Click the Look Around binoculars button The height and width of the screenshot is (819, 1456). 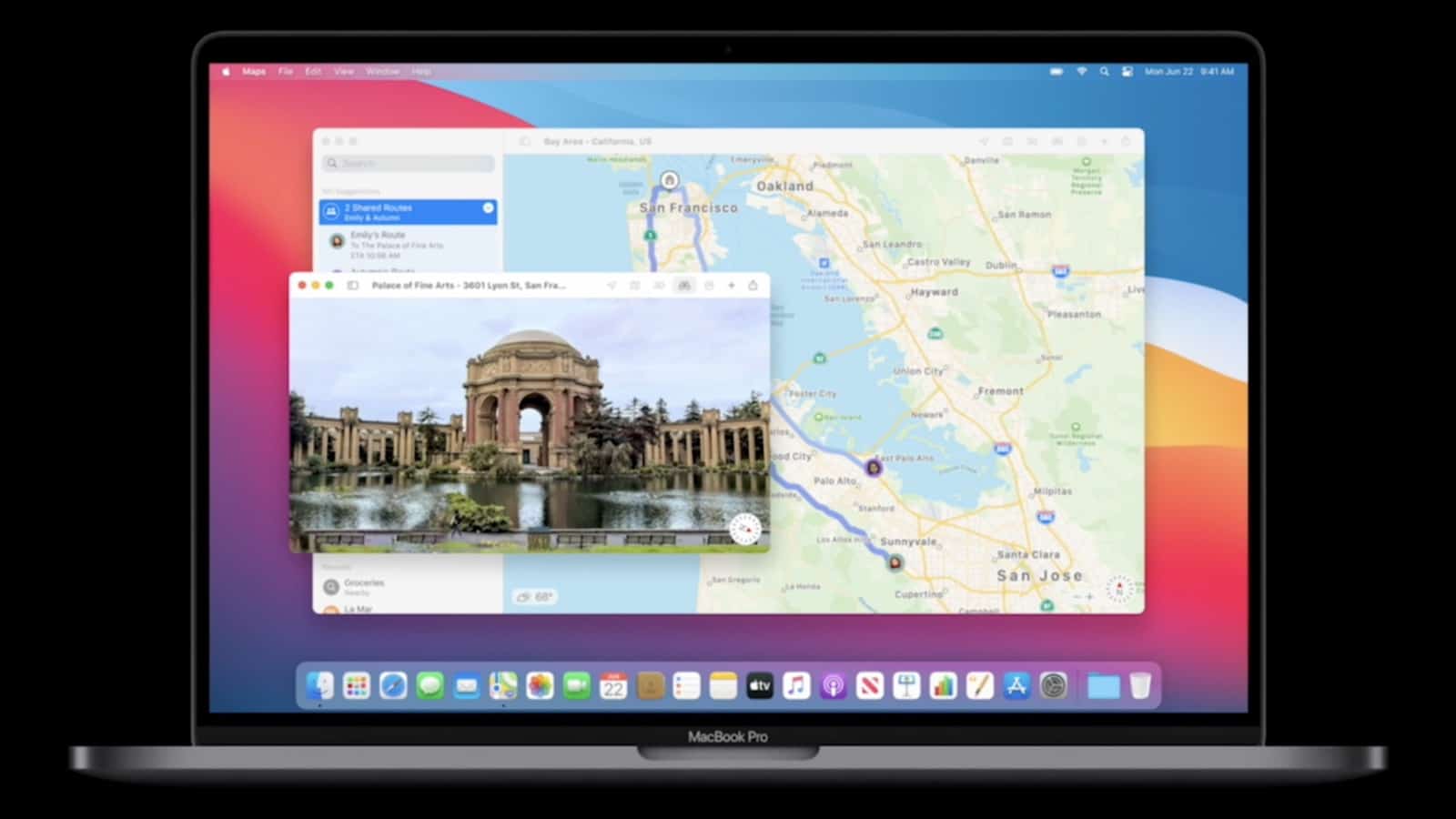pyautogui.click(x=684, y=286)
